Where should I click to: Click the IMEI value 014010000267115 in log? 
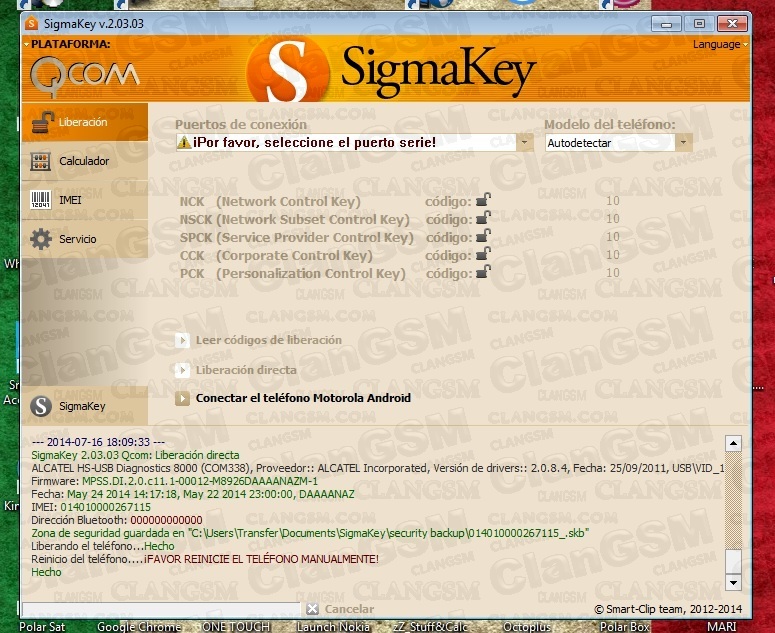pyautogui.click(x=105, y=507)
